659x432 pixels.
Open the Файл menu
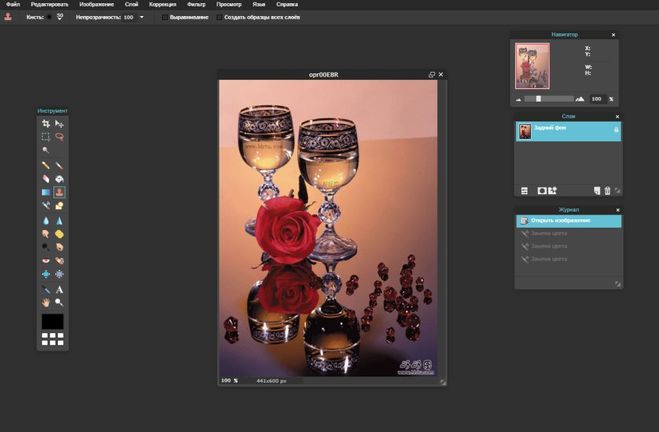pos(12,5)
